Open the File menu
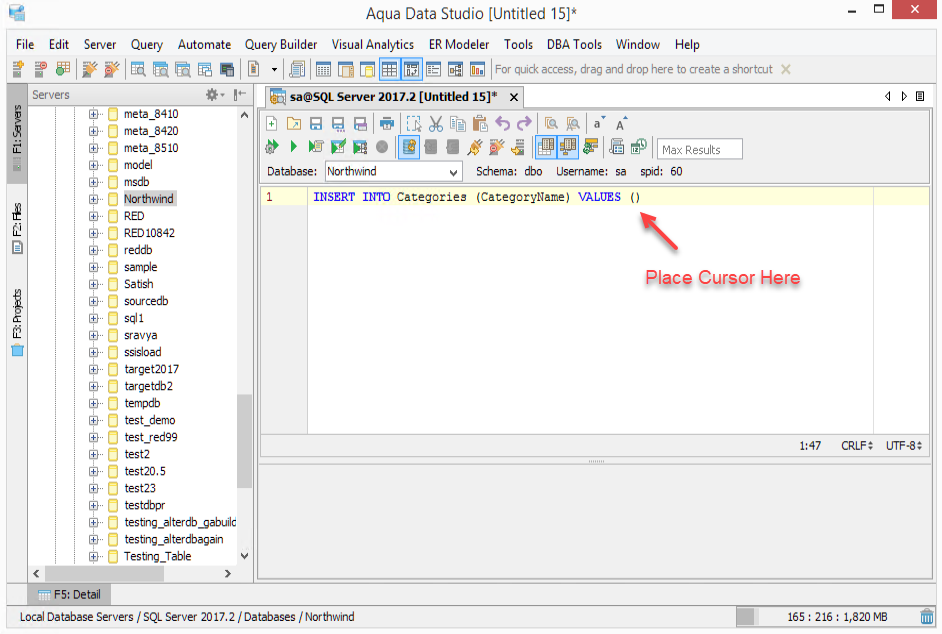 (25, 44)
